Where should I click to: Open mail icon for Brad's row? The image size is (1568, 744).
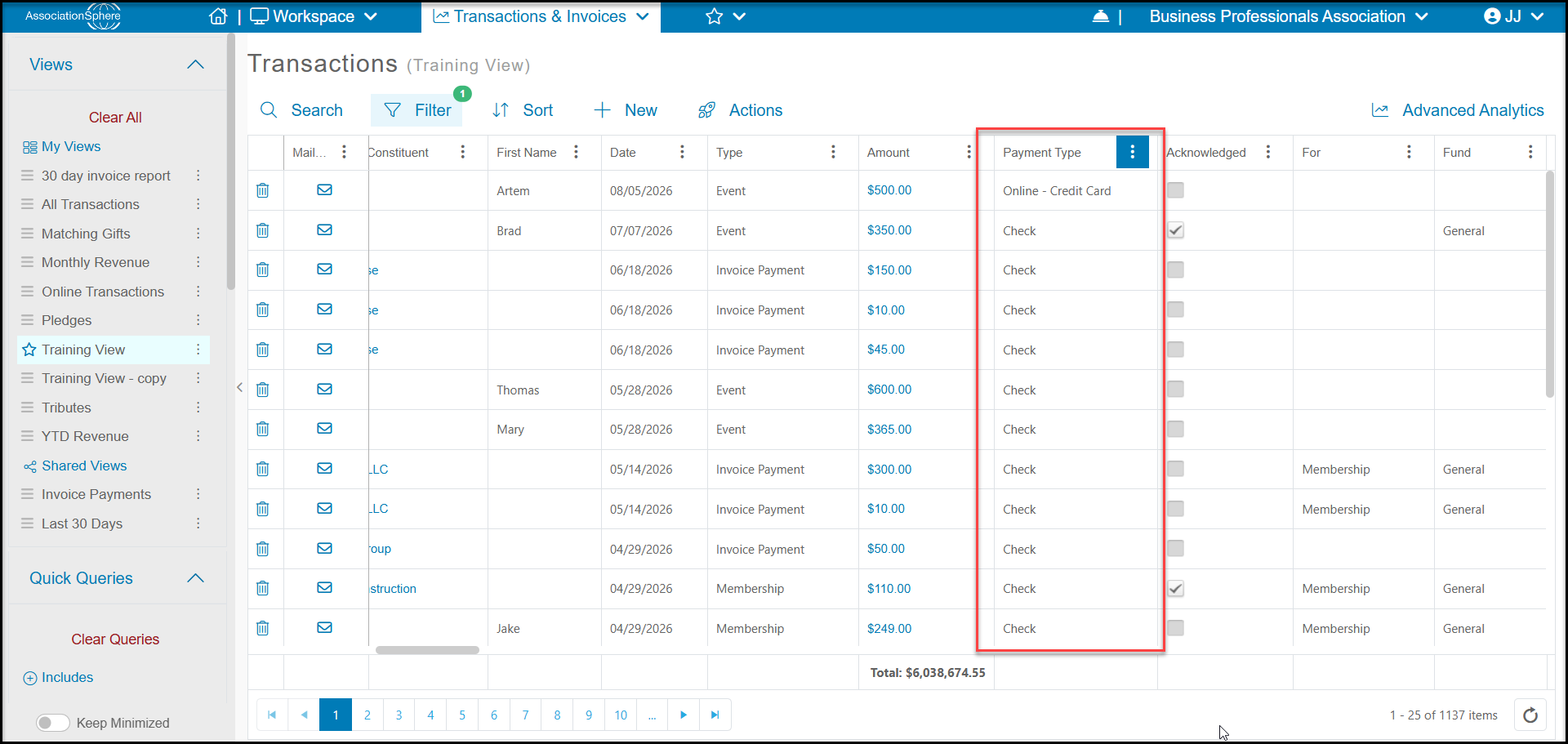coord(324,229)
